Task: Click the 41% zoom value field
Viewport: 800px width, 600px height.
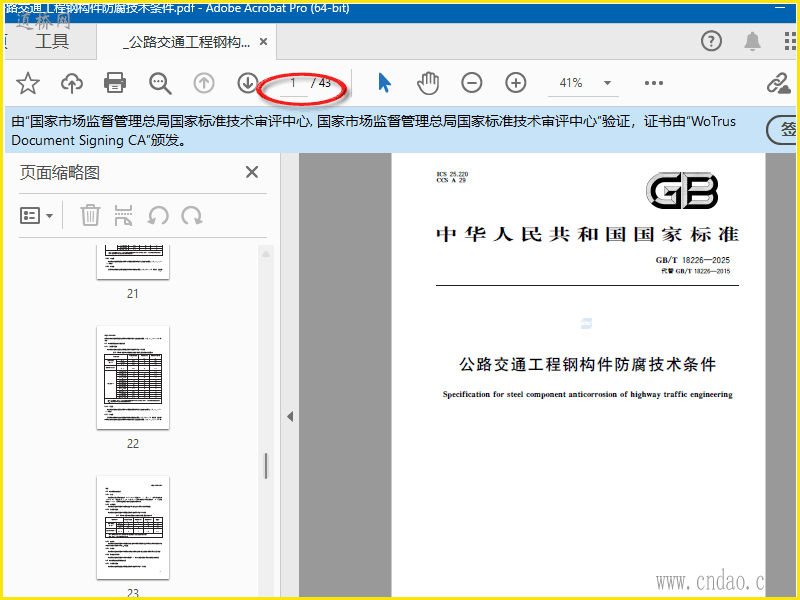Action: 571,83
